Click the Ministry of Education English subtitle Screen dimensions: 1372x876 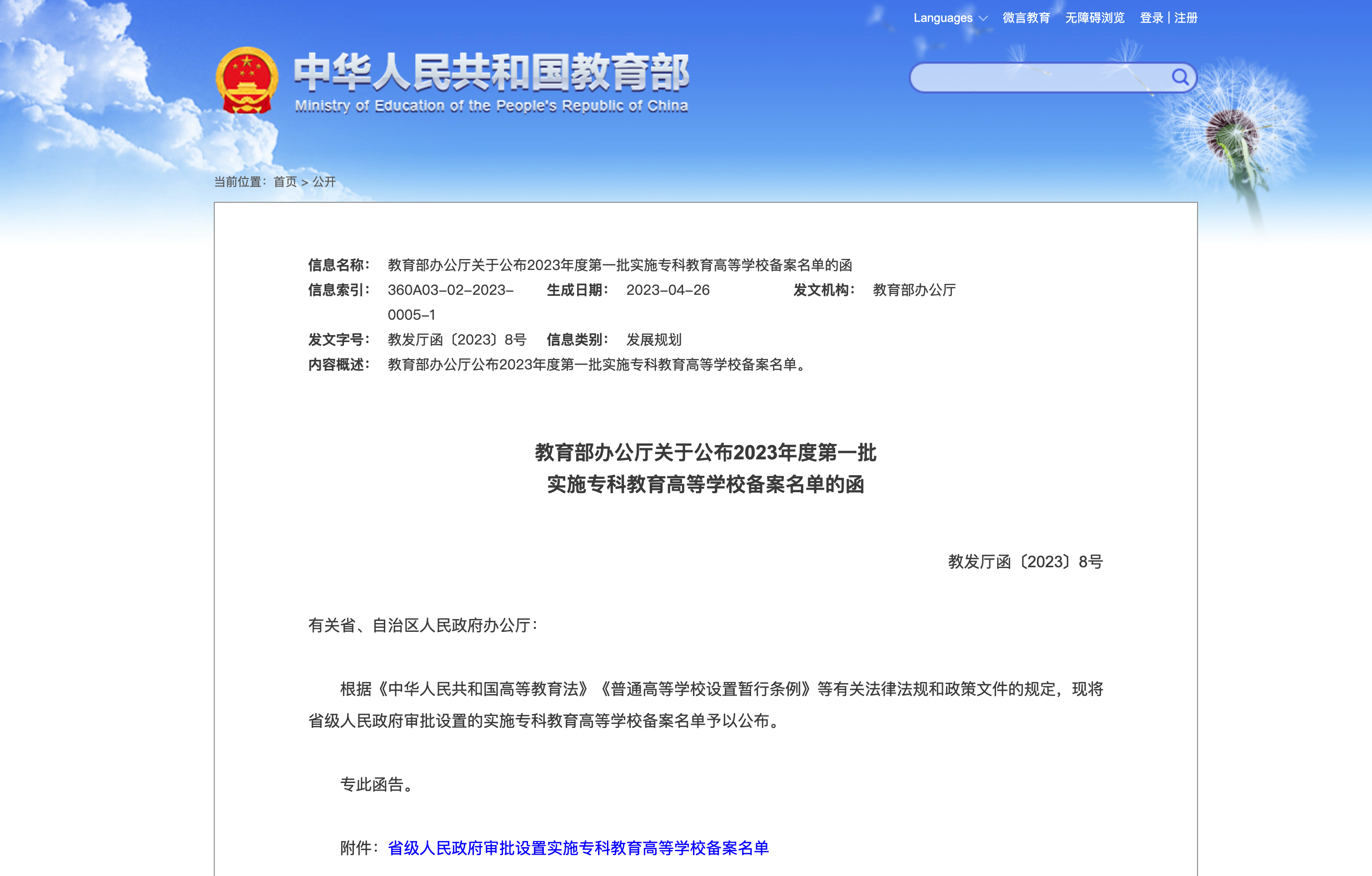tap(491, 106)
